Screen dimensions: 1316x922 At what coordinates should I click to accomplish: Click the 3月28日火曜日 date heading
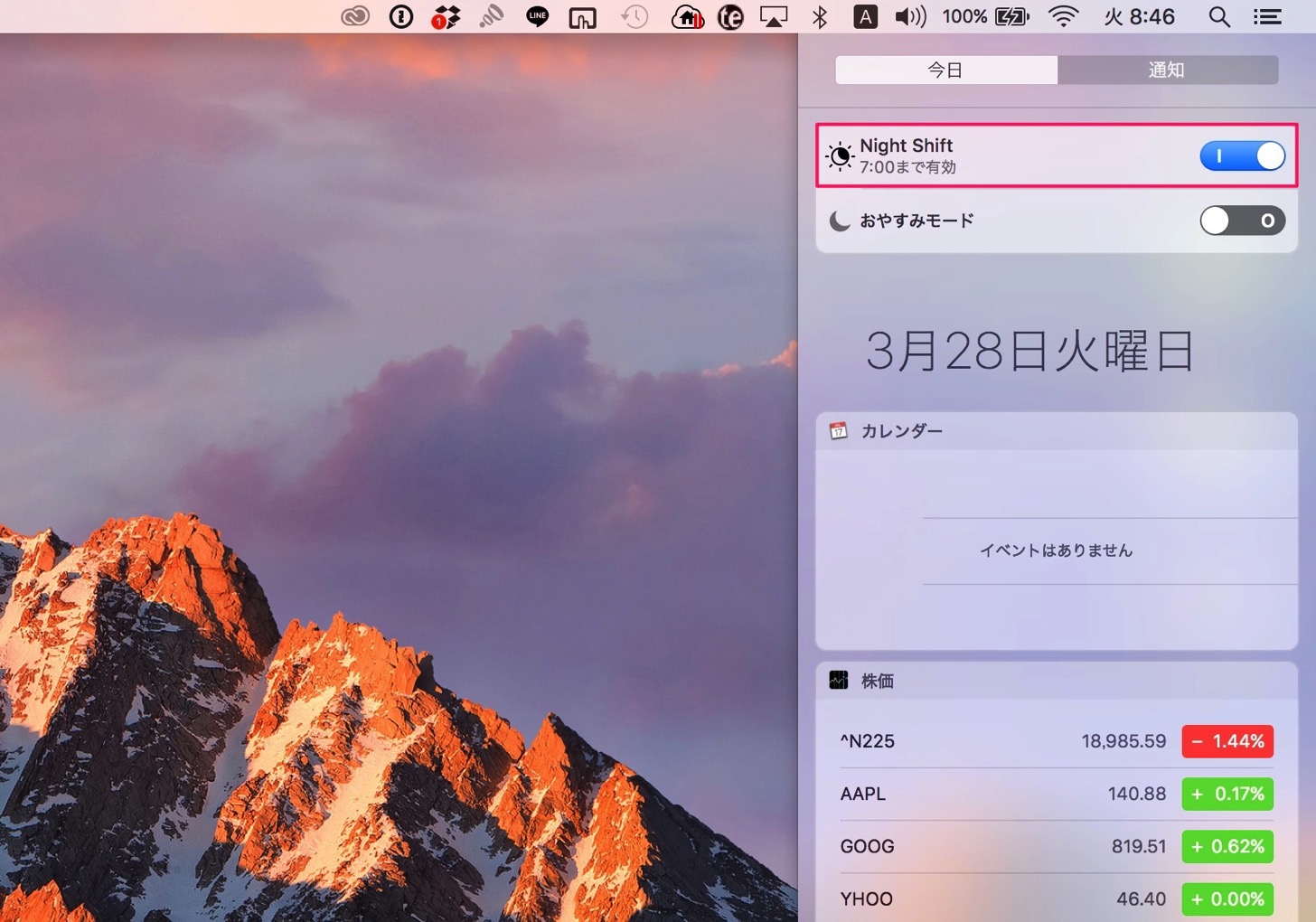tap(1030, 351)
